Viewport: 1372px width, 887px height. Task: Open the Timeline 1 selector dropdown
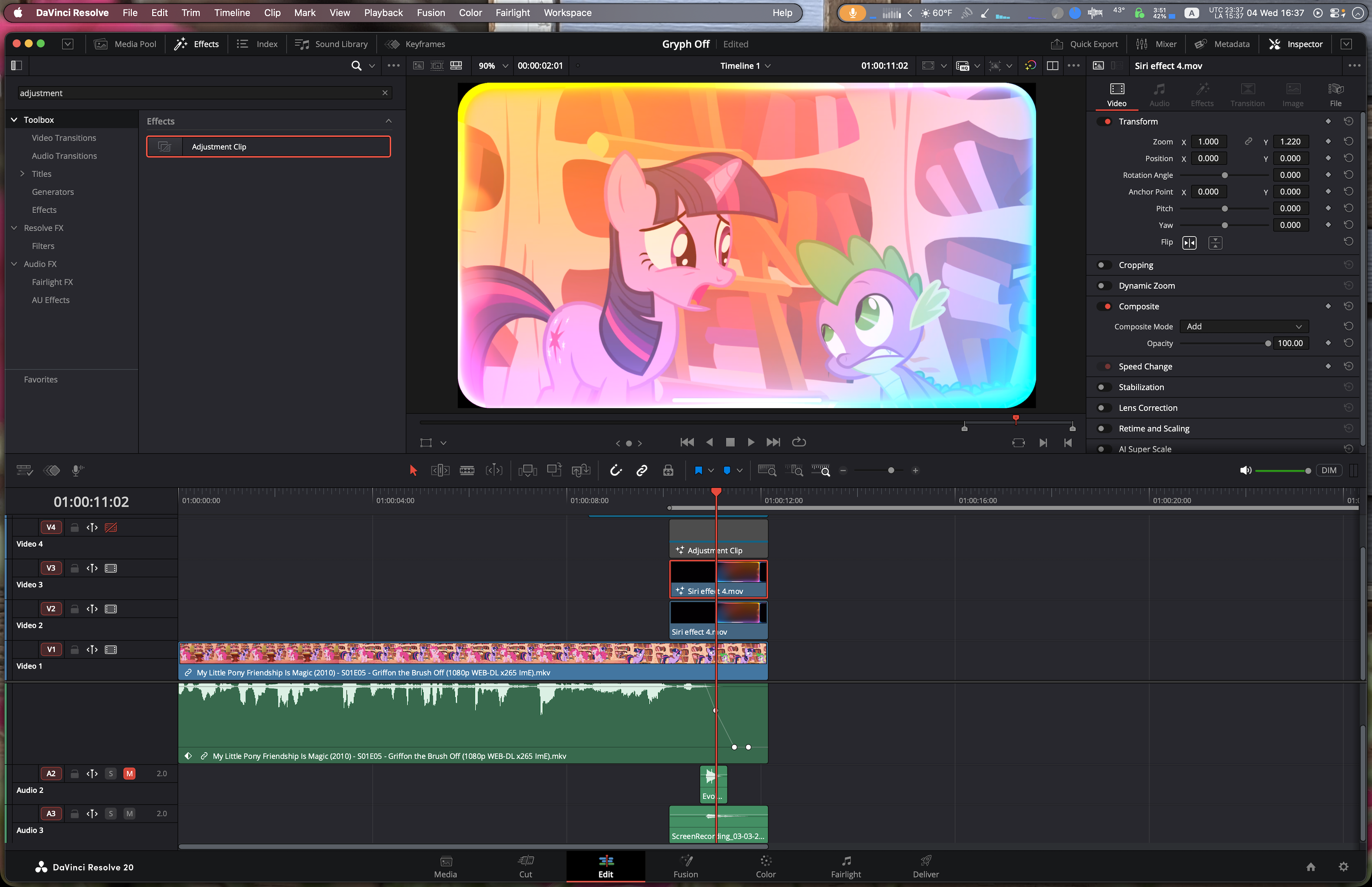click(x=745, y=66)
